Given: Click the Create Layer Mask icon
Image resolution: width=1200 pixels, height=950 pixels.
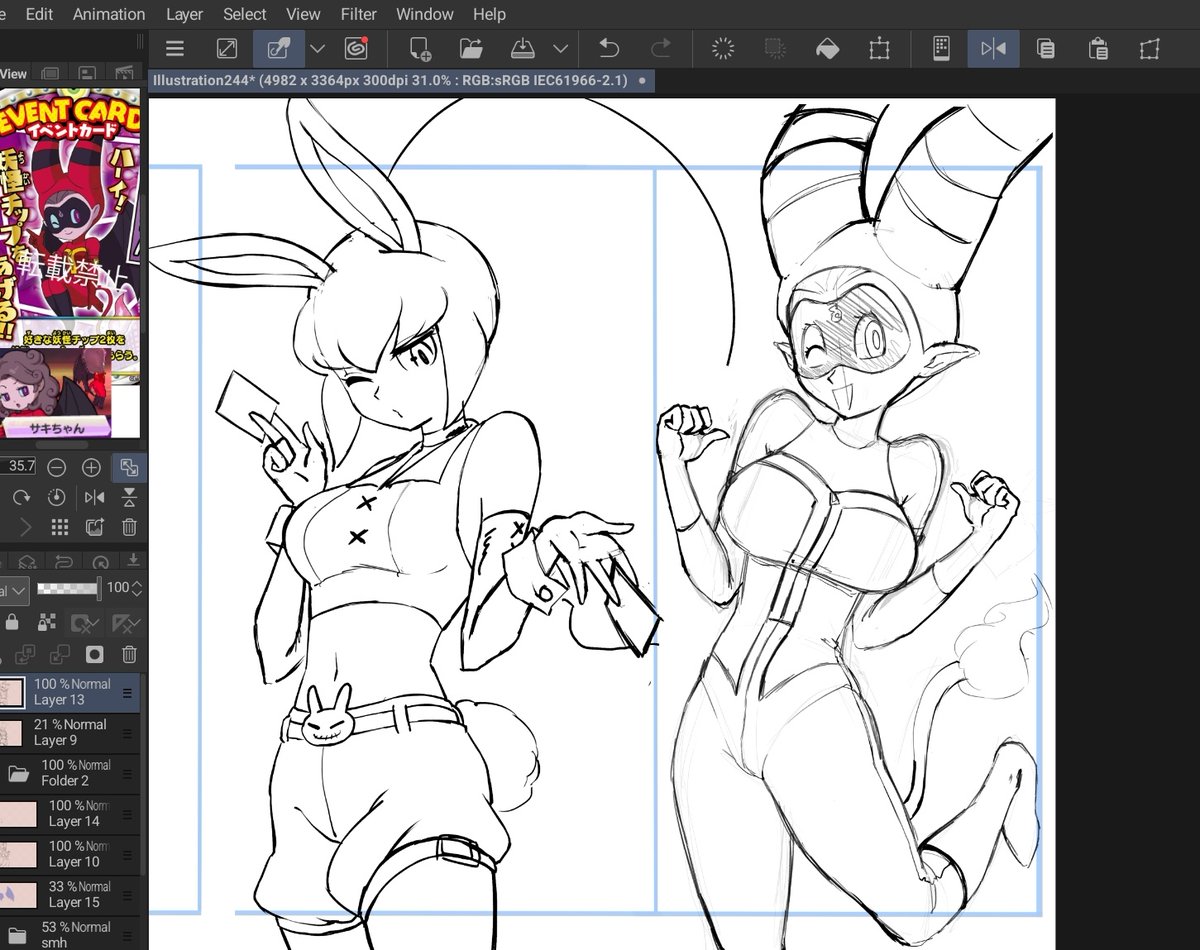Looking at the screenshot, I should point(95,655).
